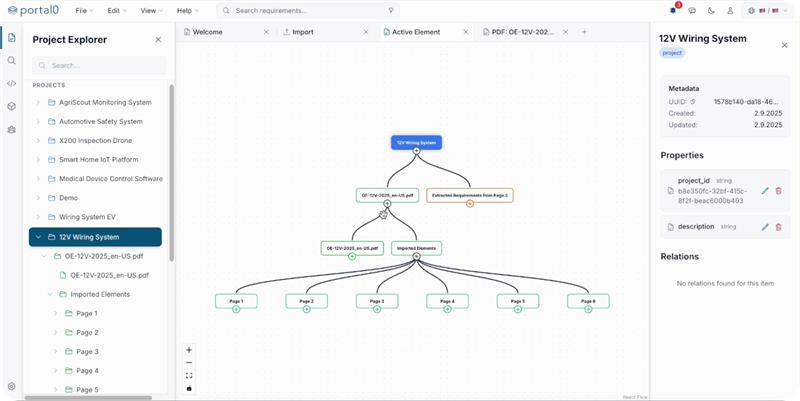Select Extracted Requirements from Page 2 node
This screenshot has width=800, height=401.
469,195
